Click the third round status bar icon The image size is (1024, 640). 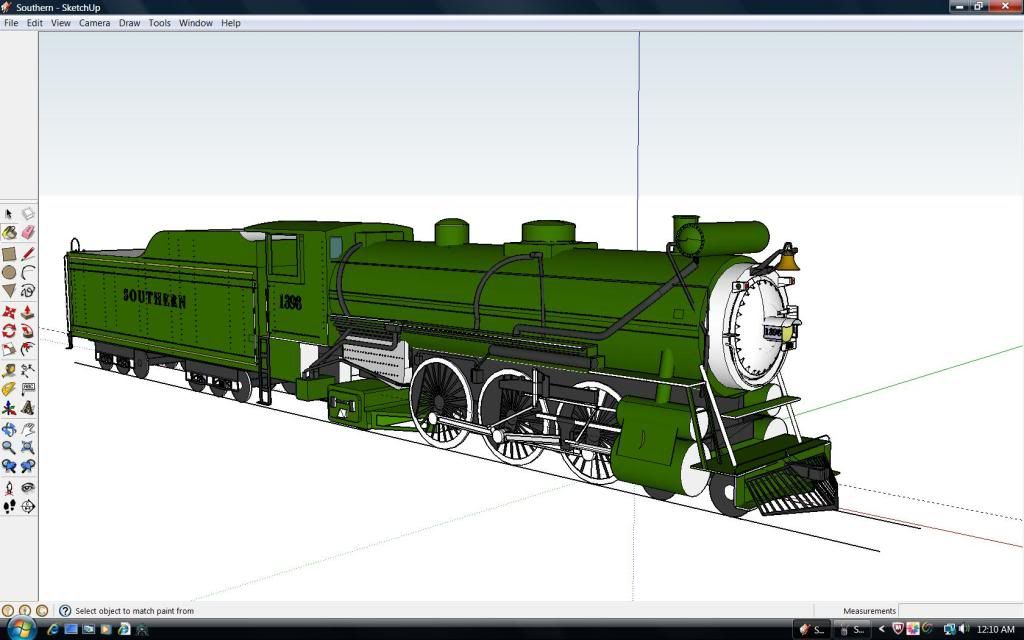point(42,611)
